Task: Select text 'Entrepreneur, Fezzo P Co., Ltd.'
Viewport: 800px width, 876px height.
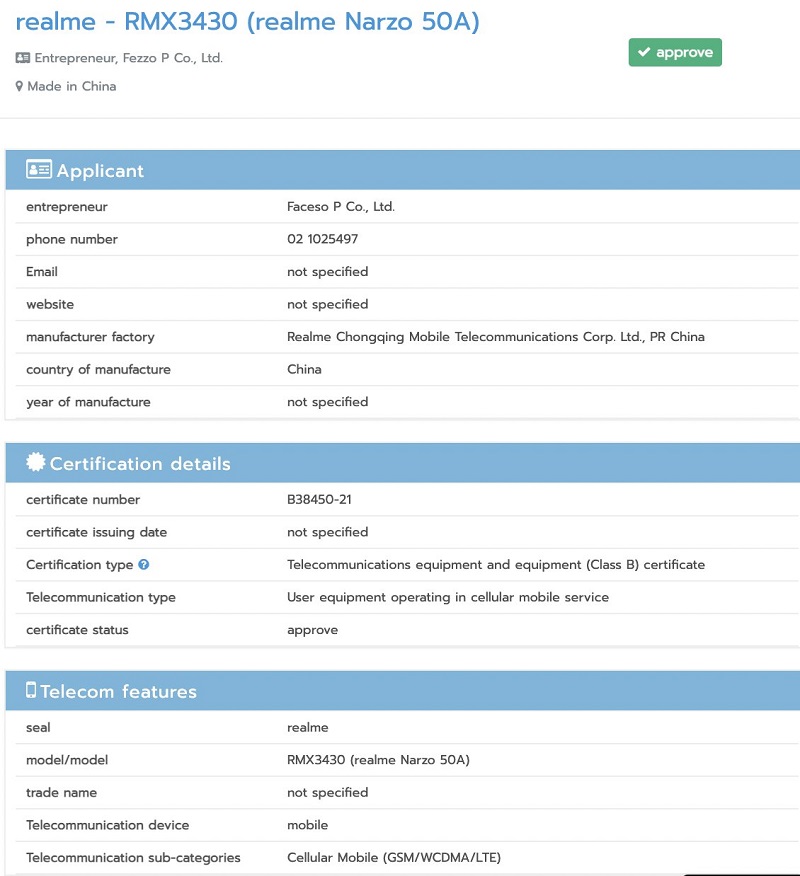Action: (x=128, y=58)
